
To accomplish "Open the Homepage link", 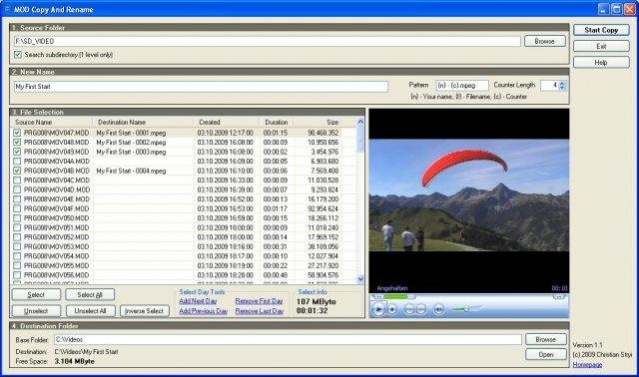I will pos(587,365).
